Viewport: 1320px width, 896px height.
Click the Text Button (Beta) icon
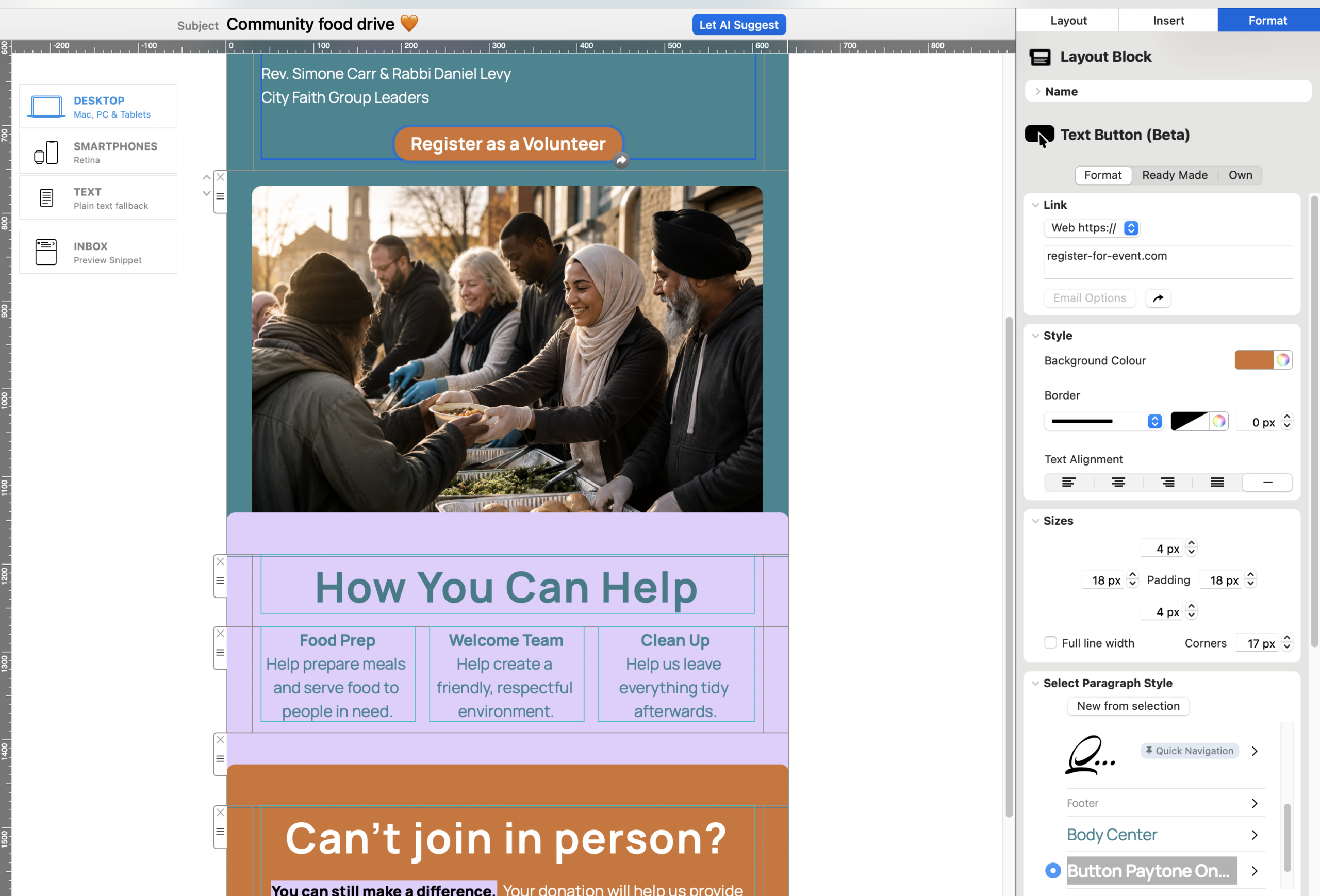pos(1039,135)
